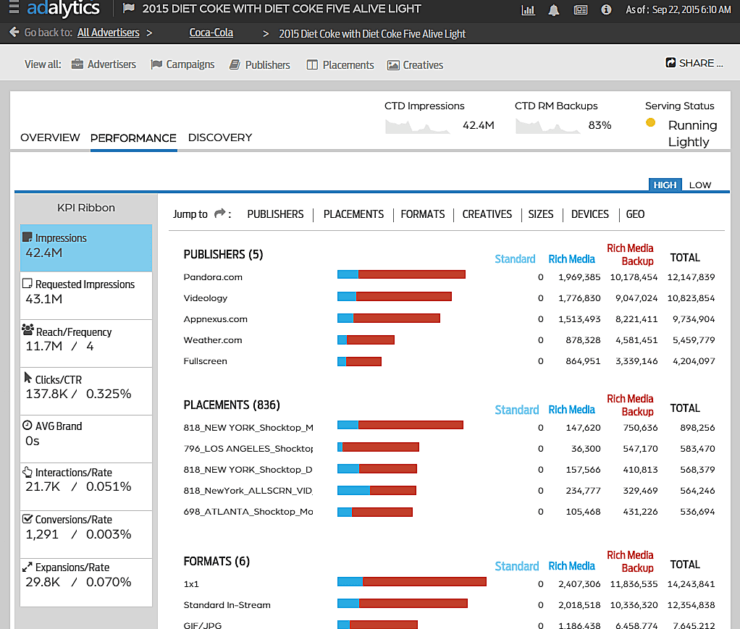Open the SHARE options menu

[x=694, y=63]
